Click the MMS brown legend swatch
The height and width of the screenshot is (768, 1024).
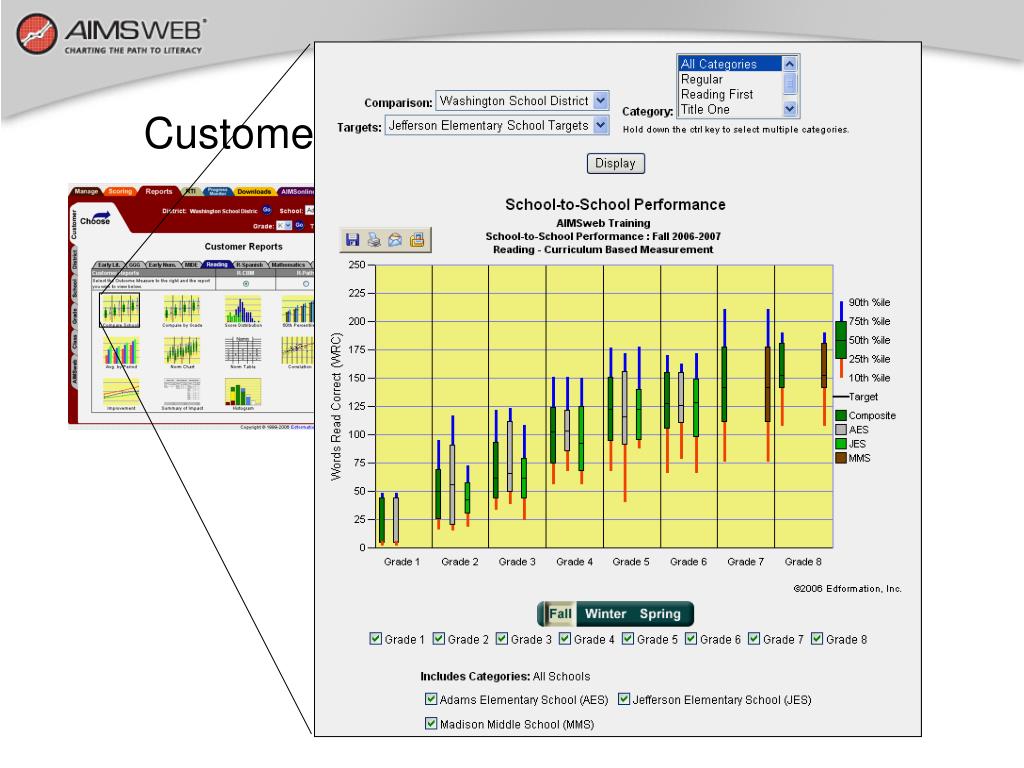pyautogui.click(x=841, y=458)
